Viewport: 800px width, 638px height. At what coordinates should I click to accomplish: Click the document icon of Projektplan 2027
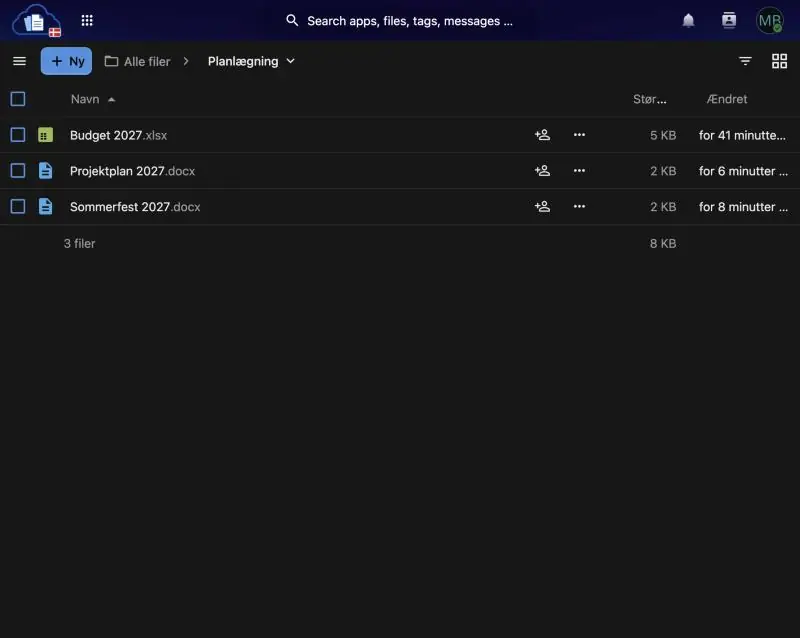45,170
